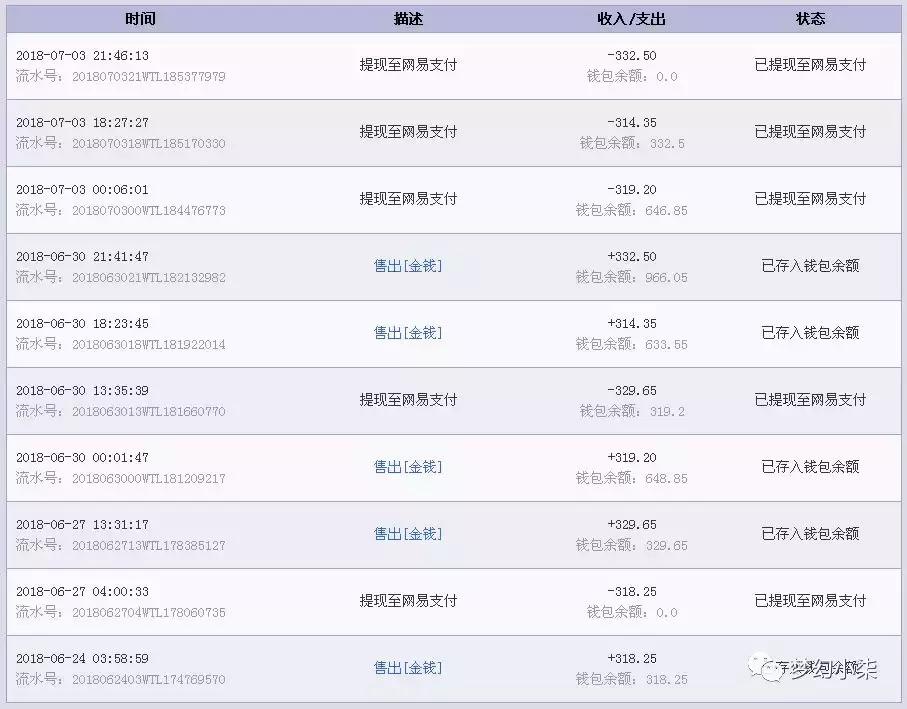Select 售出[金钱] on the 2018-06-27 13:31:17 row
907x709 pixels.
[x=407, y=534]
